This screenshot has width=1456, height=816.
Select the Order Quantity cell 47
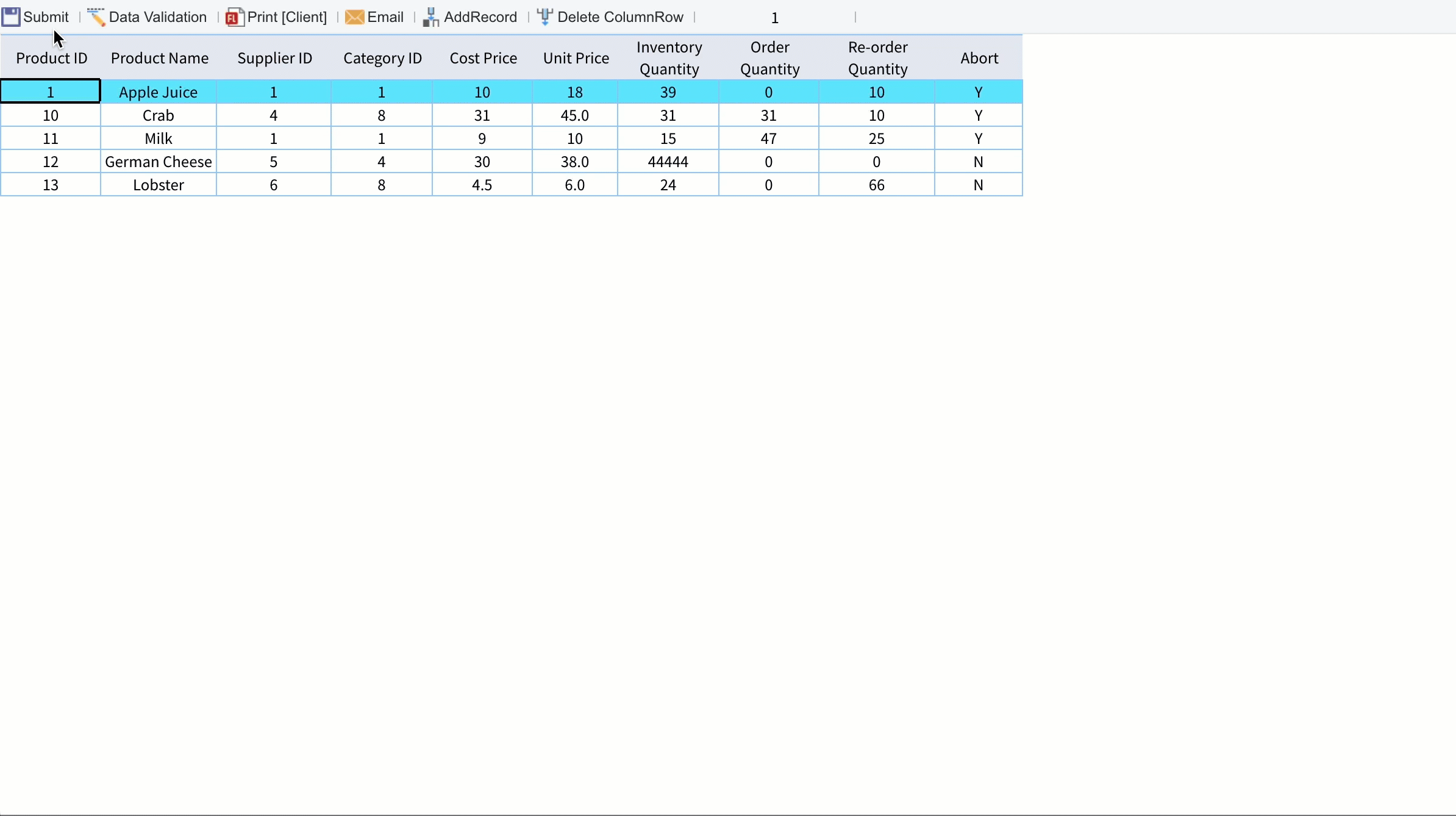(x=769, y=138)
